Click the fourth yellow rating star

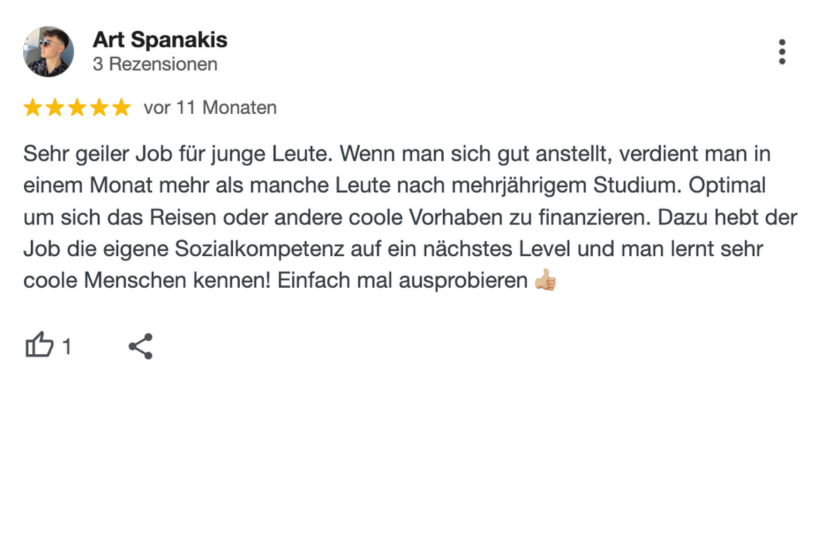click(x=99, y=108)
